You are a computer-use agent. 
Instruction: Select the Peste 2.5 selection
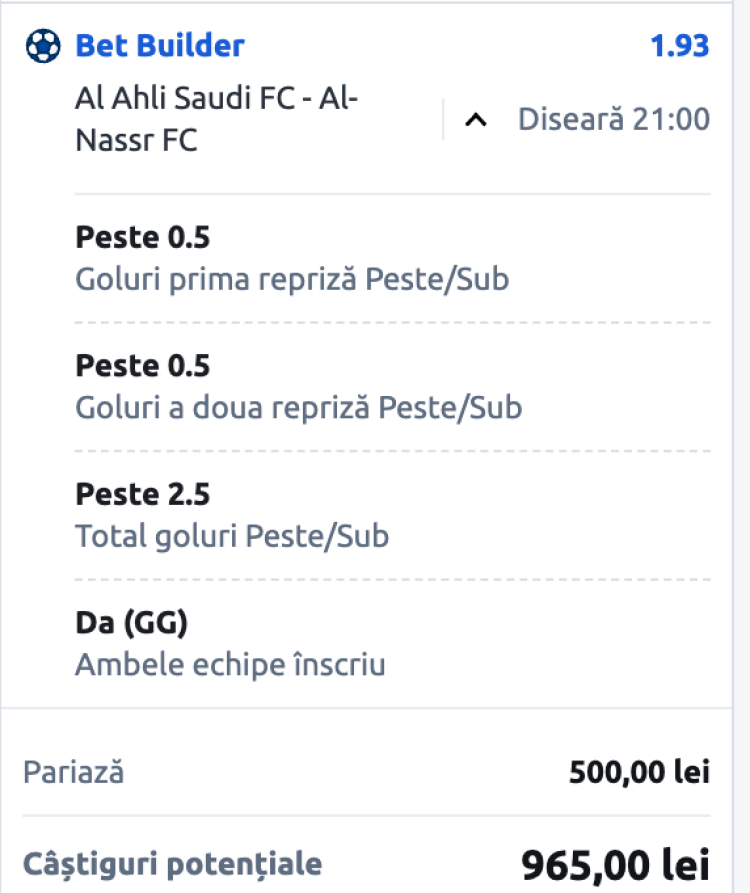tap(143, 495)
